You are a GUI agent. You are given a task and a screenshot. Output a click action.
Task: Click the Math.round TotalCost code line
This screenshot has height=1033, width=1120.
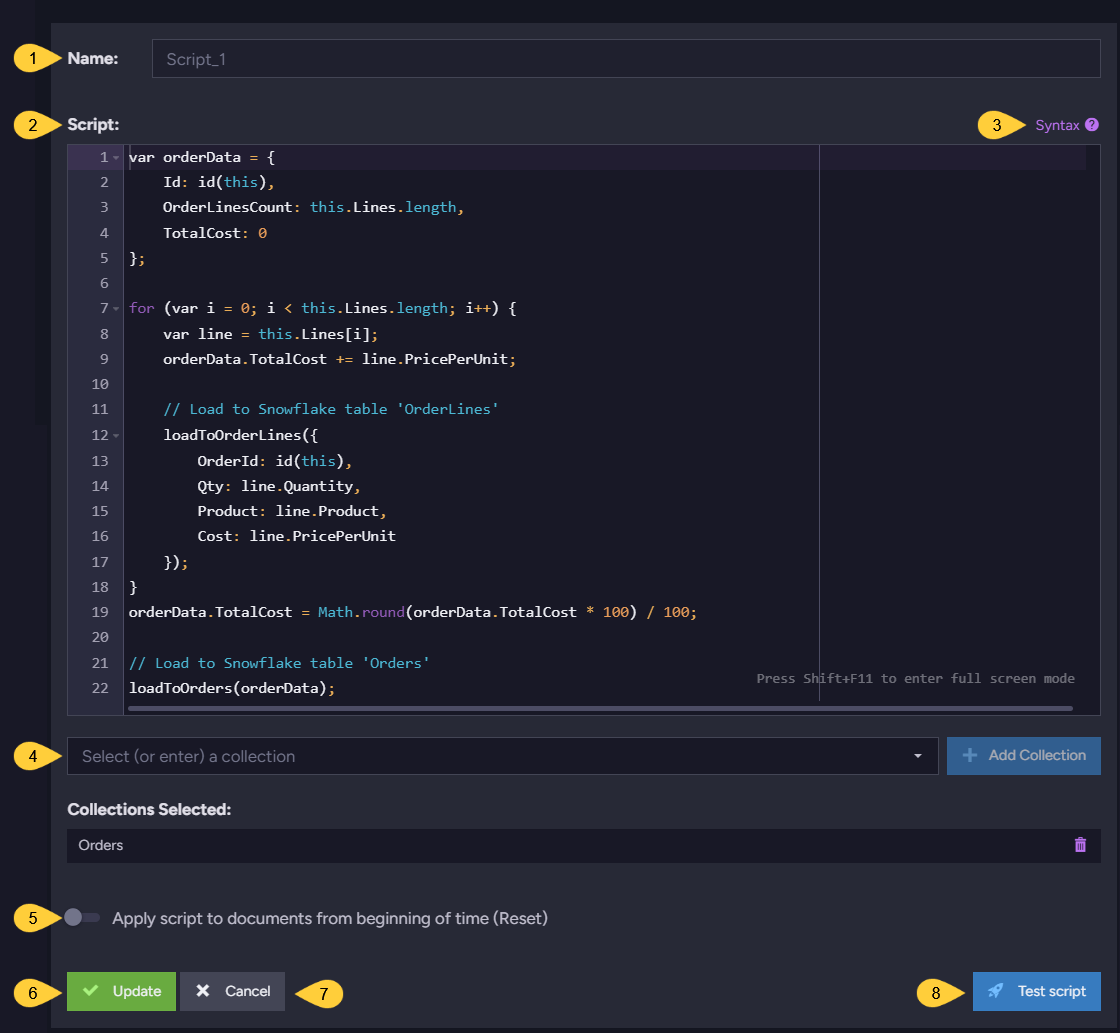[413, 612]
